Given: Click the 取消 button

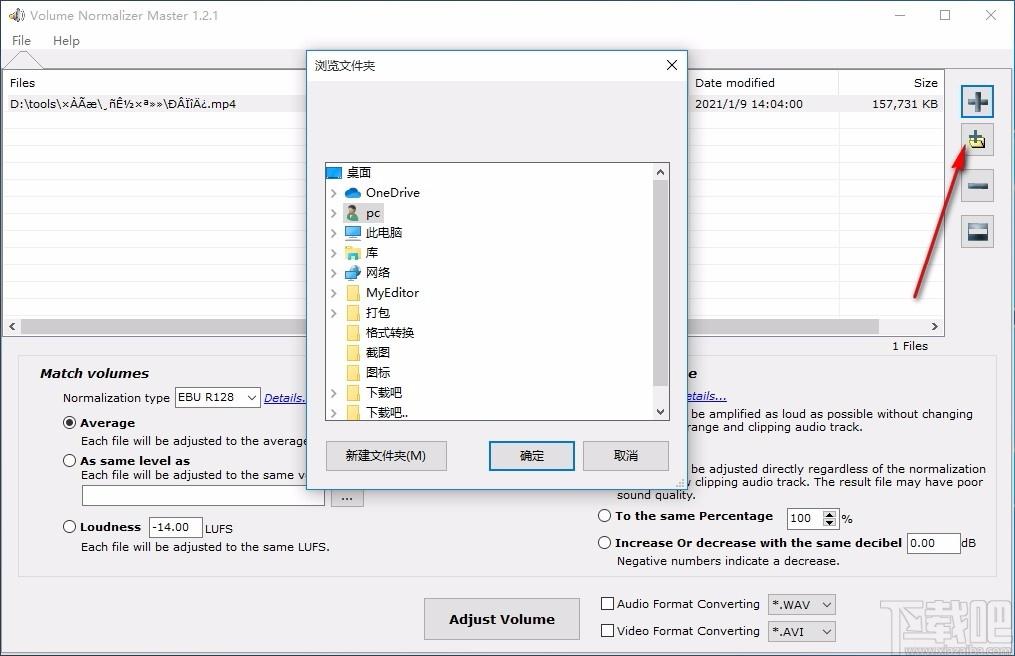Looking at the screenshot, I should point(626,456).
